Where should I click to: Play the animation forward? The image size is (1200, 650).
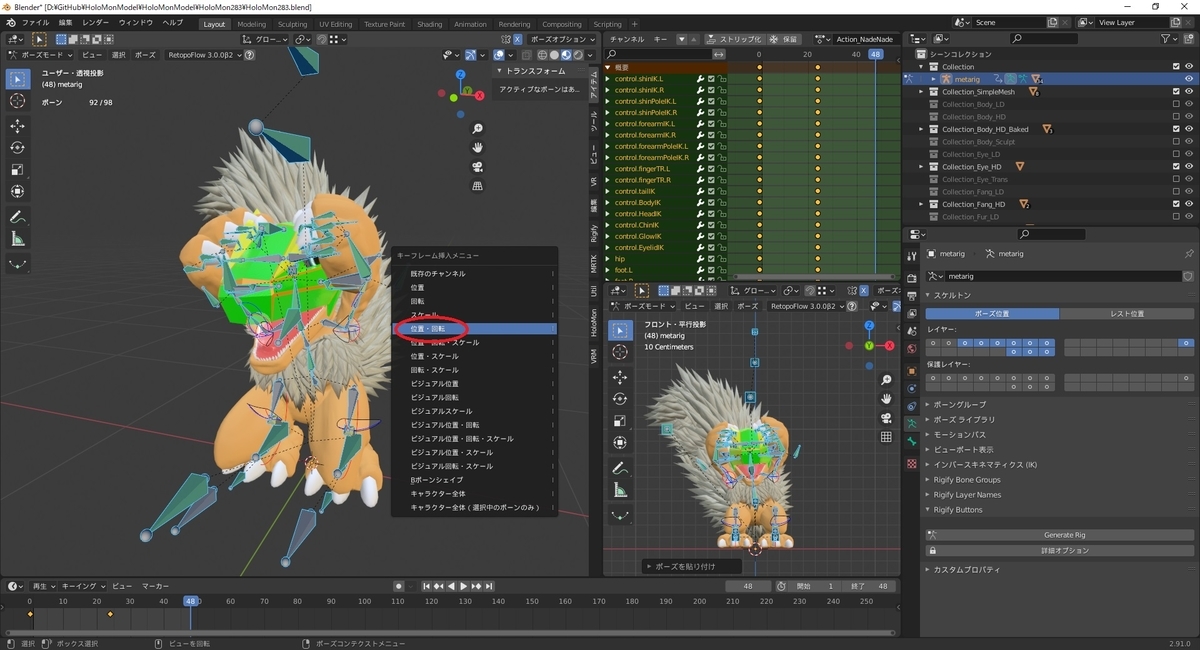463,586
